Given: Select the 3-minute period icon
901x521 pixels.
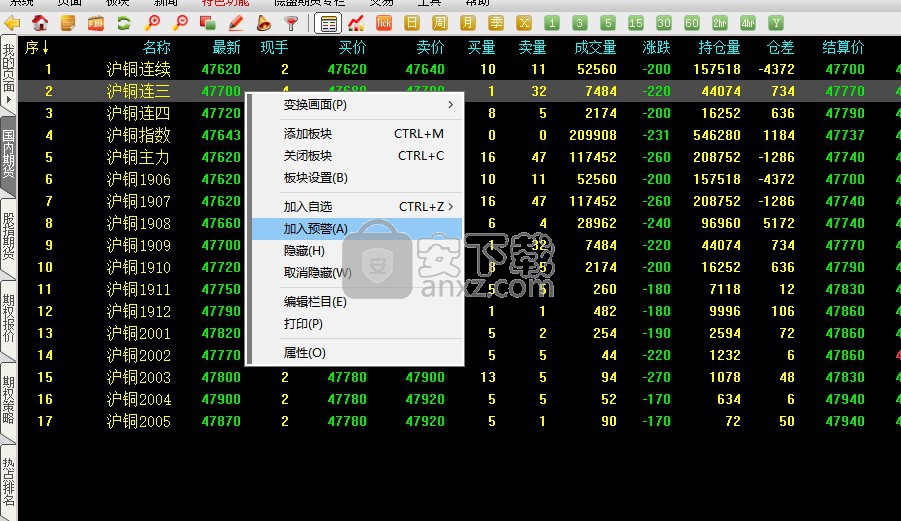Looking at the screenshot, I should click(580, 24).
